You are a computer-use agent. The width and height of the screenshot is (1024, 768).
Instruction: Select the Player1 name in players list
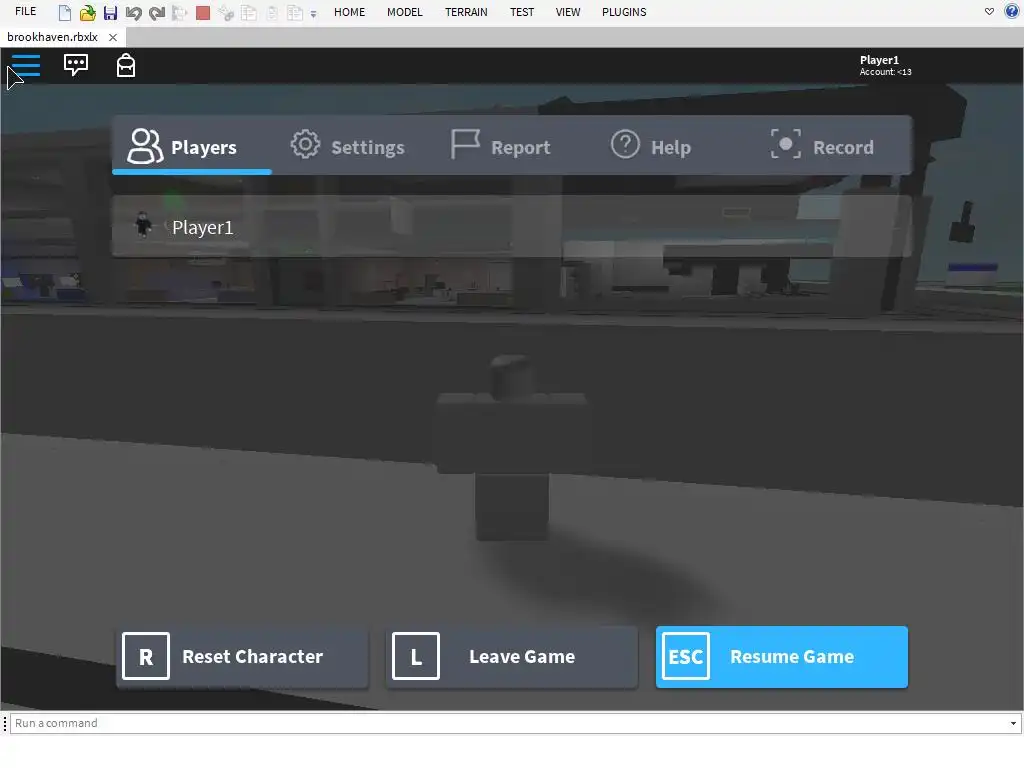point(202,227)
